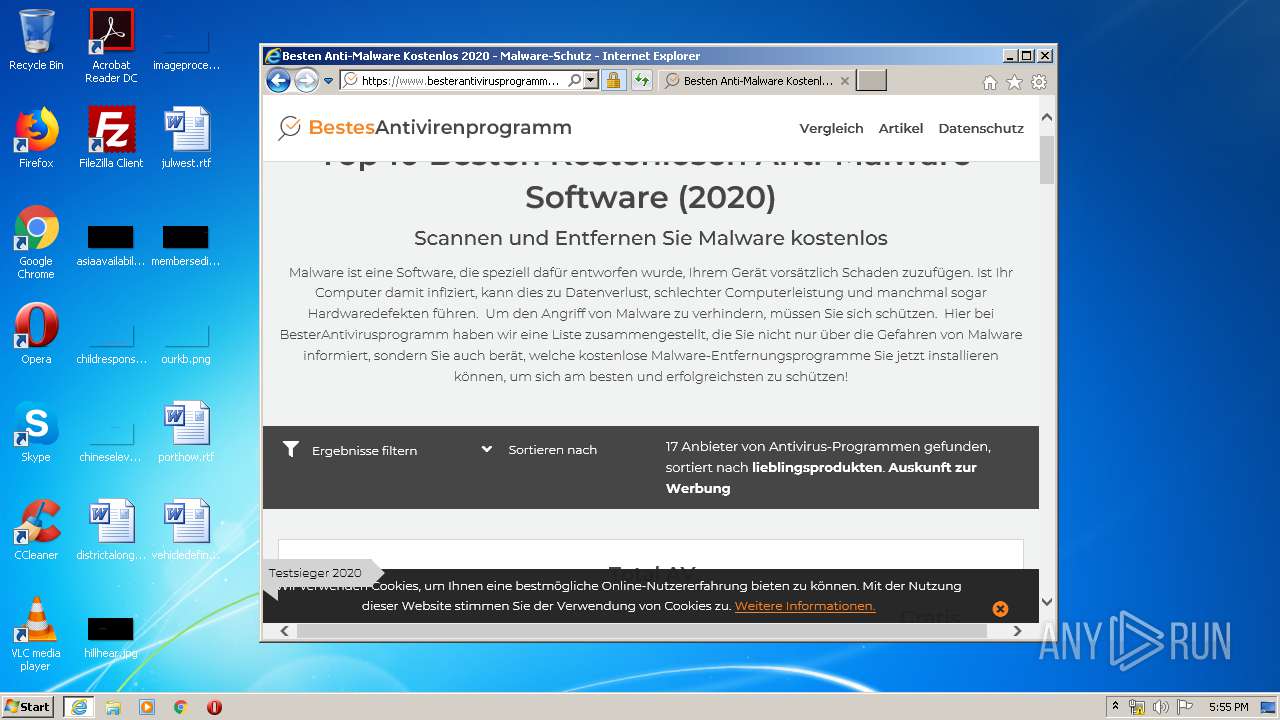1280x720 pixels.
Task: Click the Home icon in IE toolbar
Action: 990,83
